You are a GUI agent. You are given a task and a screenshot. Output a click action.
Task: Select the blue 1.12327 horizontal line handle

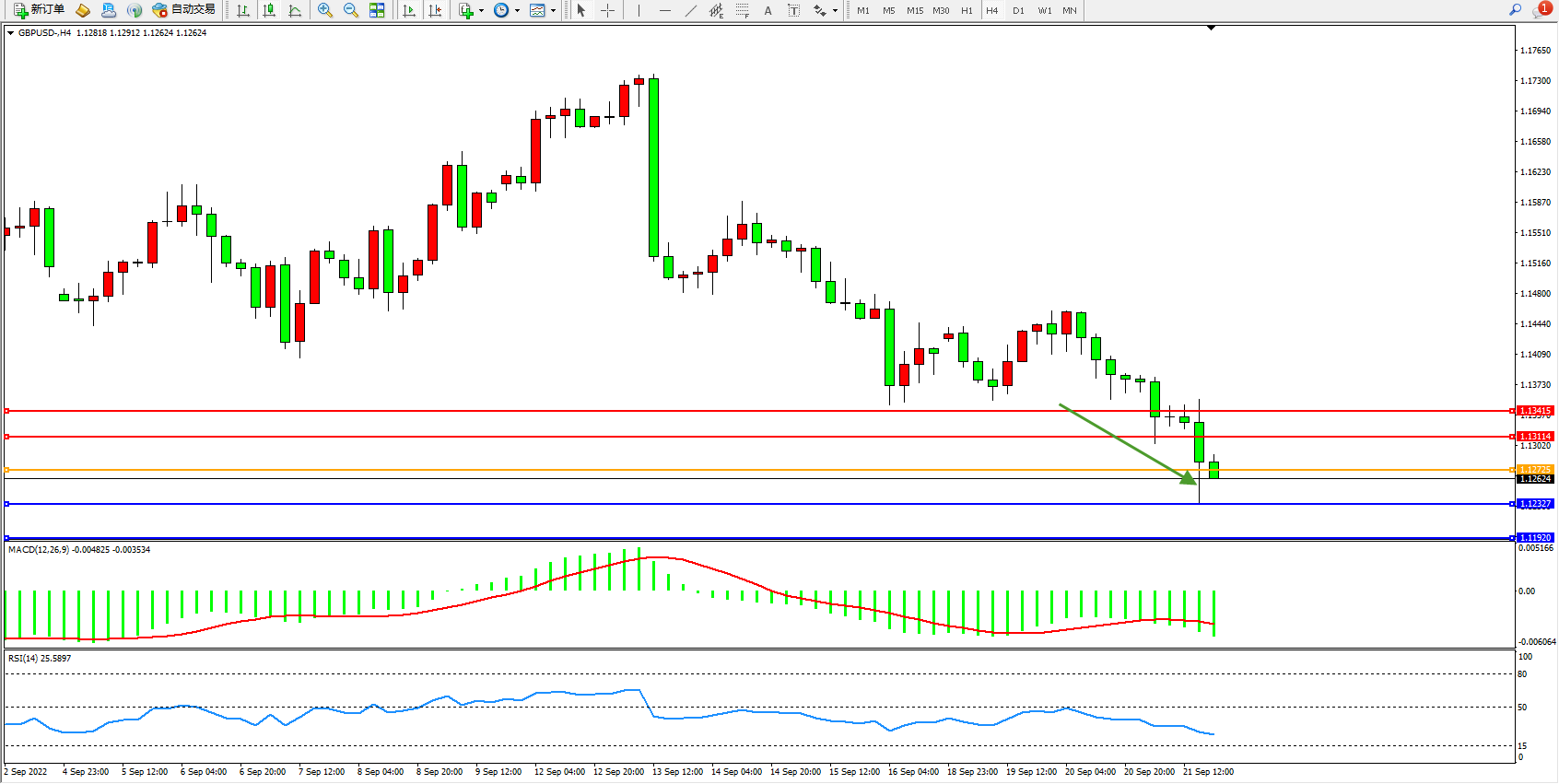click(x=7, y=504)
